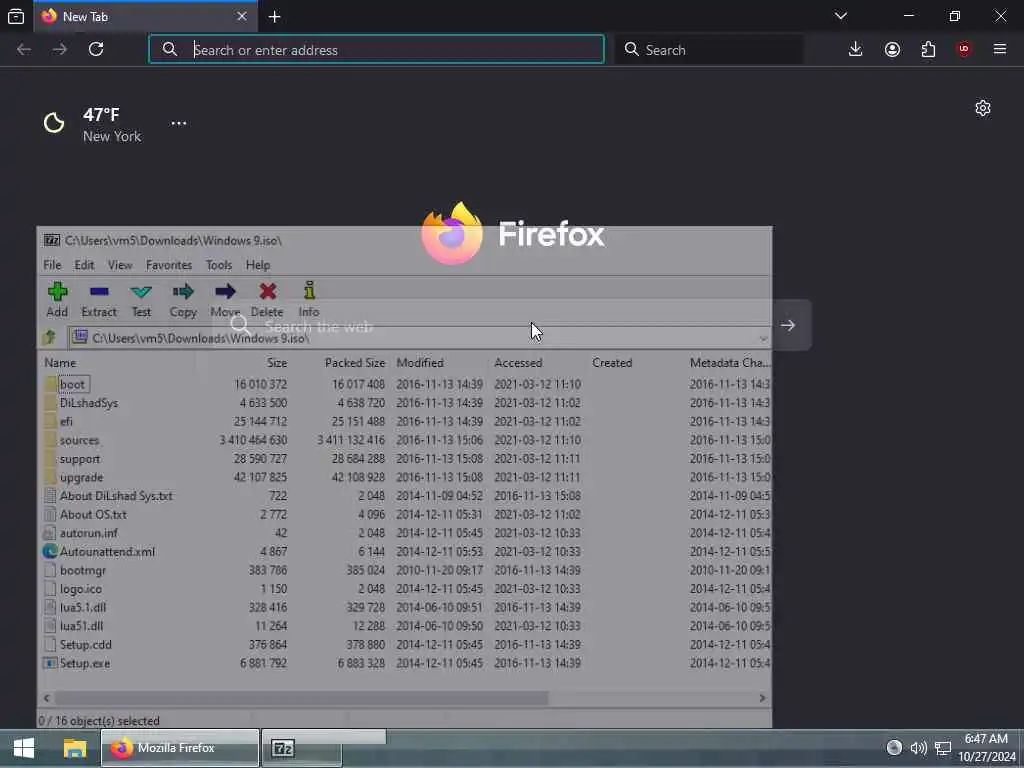Expand the 7-Zip address path dropdown
Image resolution: width=1024 pixels, height=768 pixels.
[x=763, y=338]
